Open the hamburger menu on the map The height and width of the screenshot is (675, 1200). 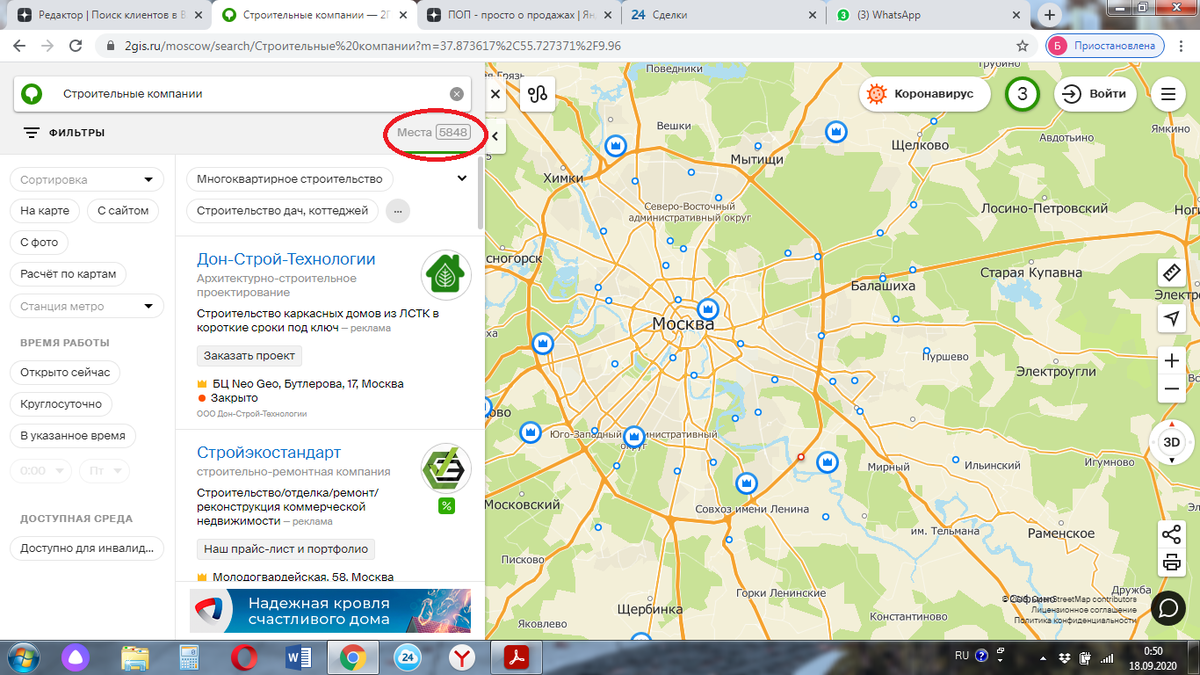point(1166,95)
